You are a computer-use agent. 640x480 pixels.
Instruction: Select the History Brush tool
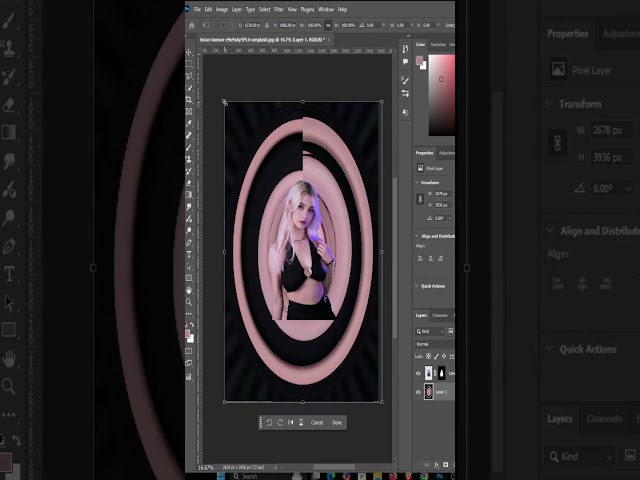point(189,171)
